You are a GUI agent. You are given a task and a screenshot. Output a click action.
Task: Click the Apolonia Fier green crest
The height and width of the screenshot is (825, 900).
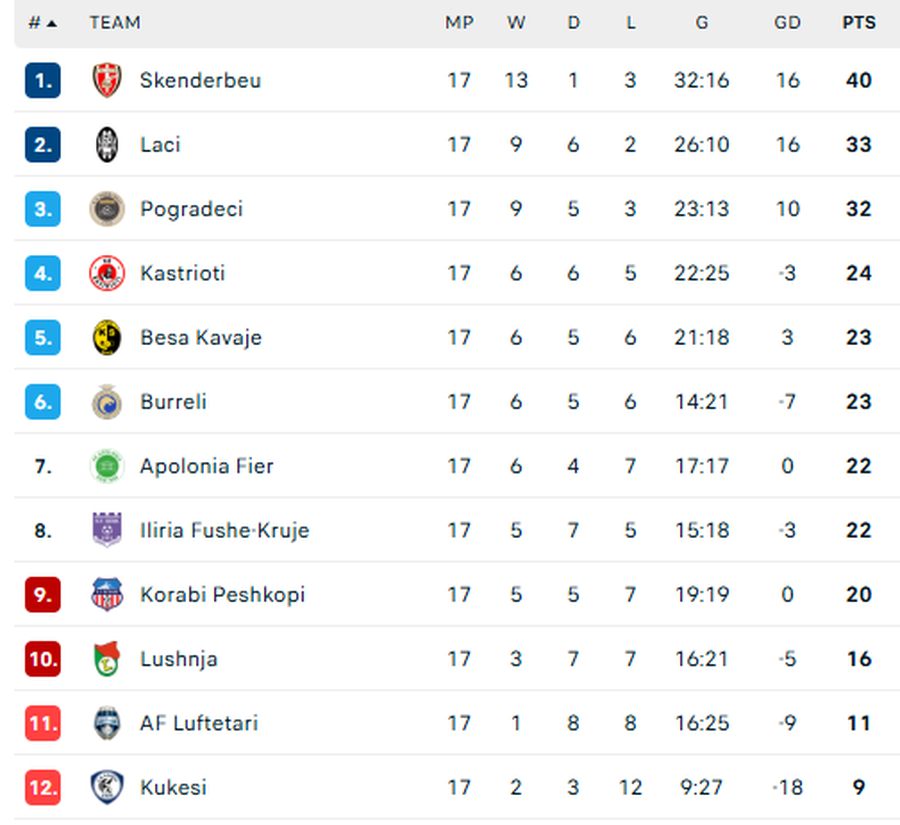click(107, 466)
